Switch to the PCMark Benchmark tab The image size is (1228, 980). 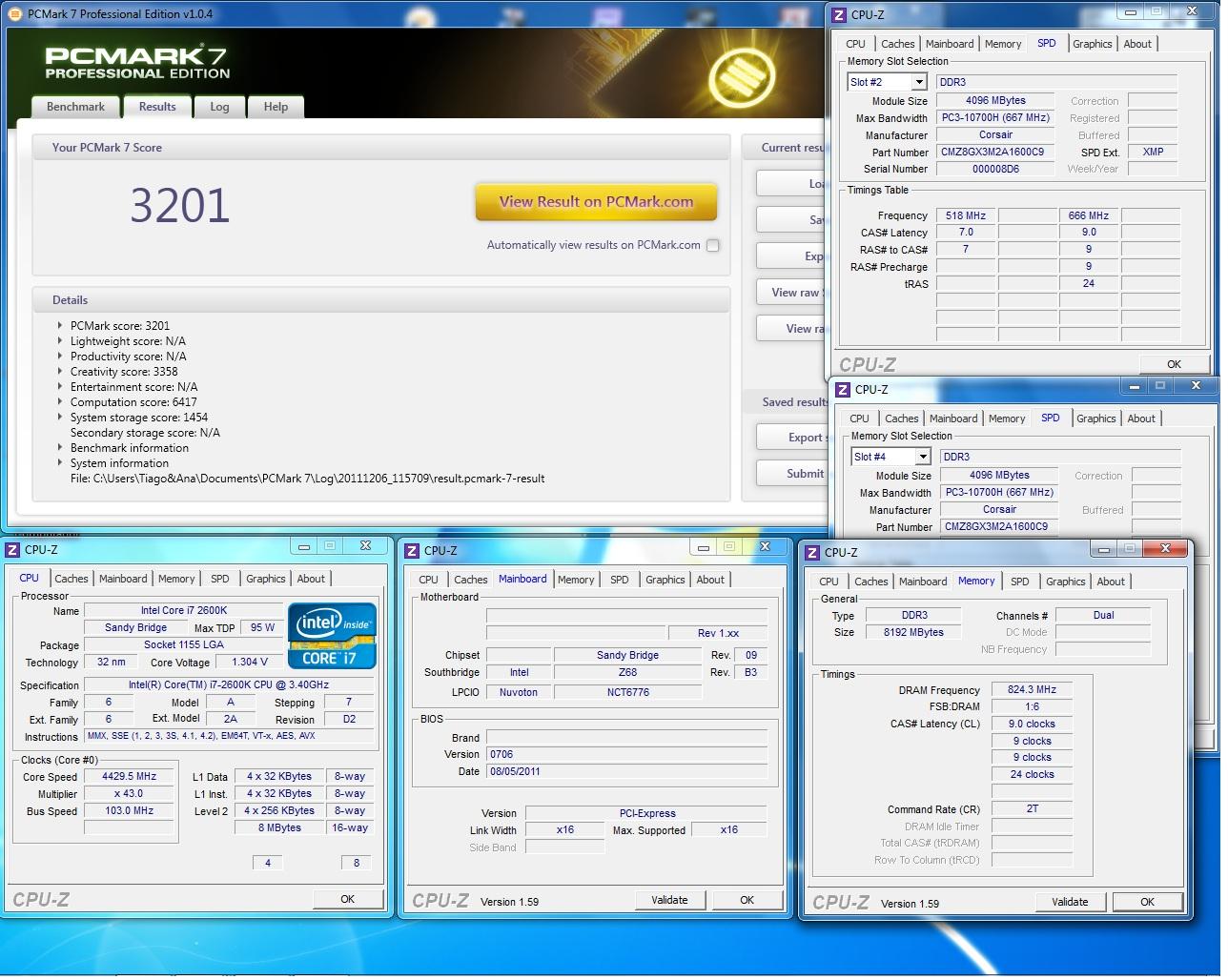point(76,107)
